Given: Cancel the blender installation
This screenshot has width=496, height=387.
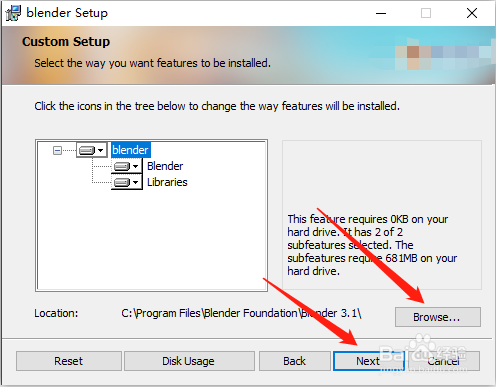Looking at the screenshot, I should (x=444, y=361).
